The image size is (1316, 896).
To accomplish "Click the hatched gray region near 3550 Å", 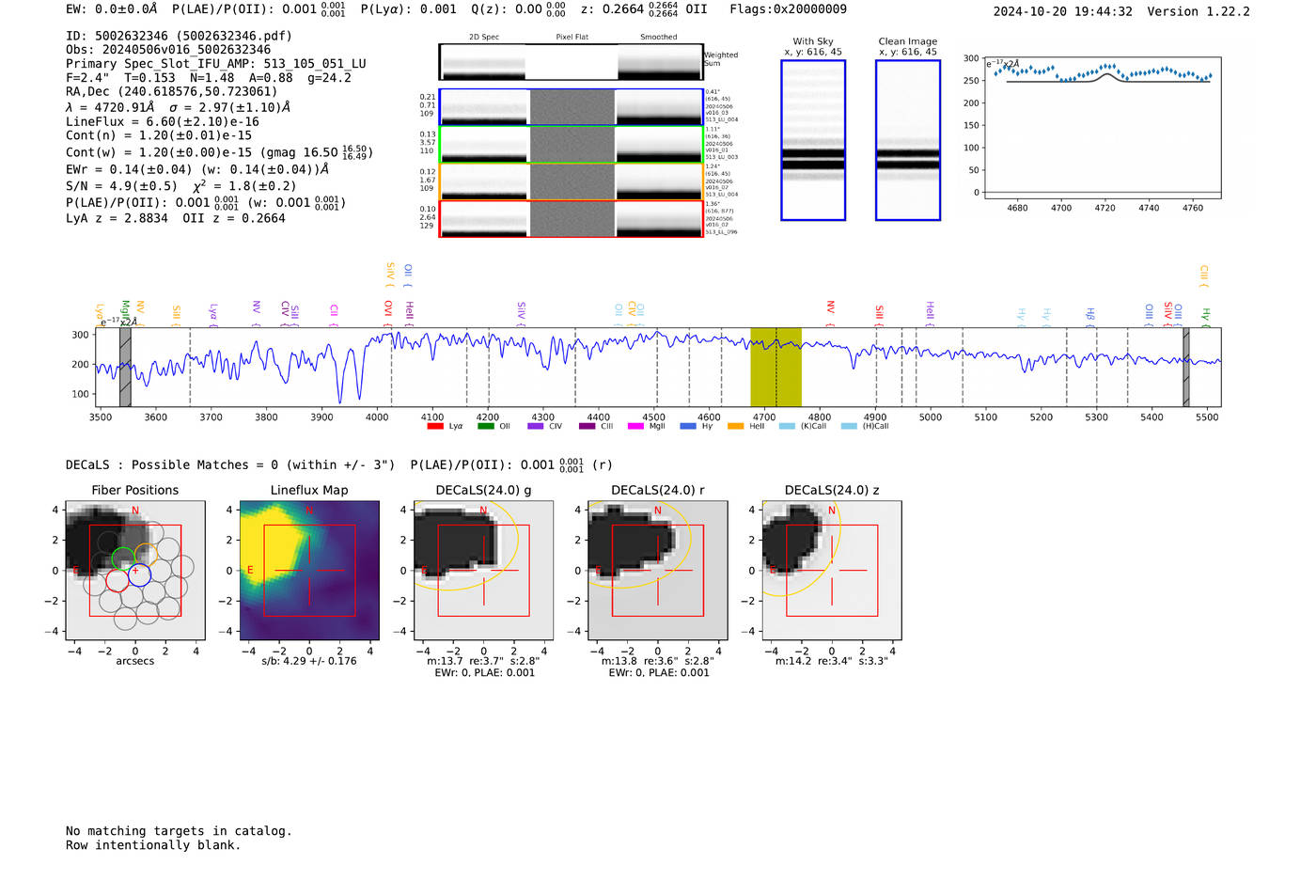I will click(x=125, y=367).
